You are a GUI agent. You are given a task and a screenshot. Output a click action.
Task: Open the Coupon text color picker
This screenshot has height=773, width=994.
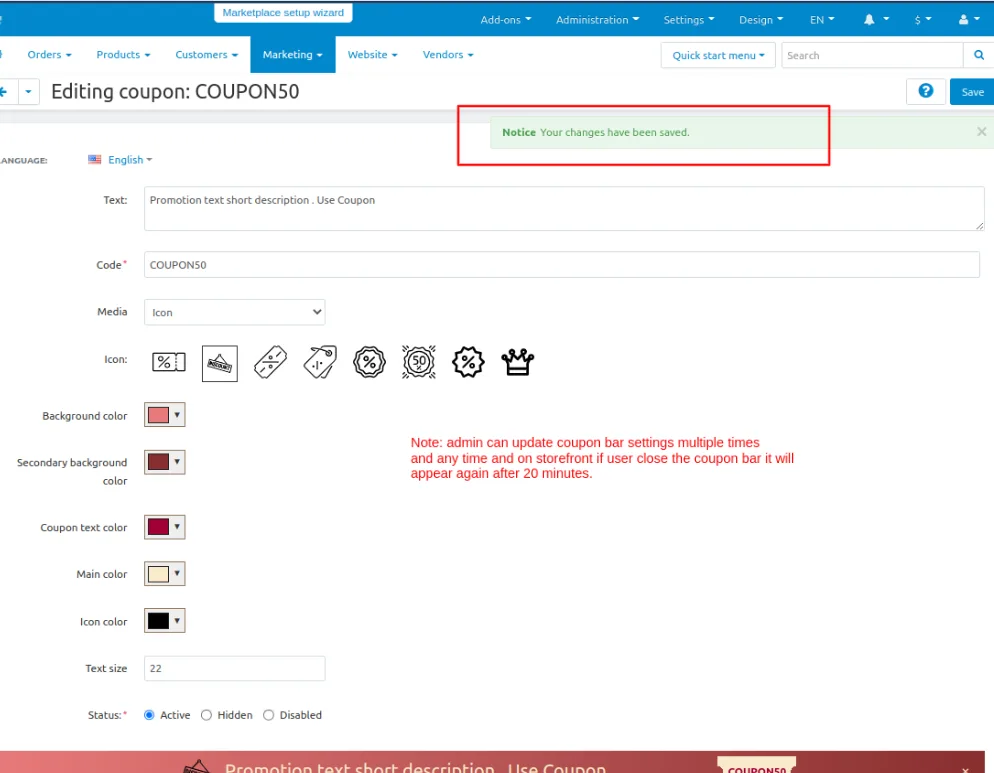(165, 527)
